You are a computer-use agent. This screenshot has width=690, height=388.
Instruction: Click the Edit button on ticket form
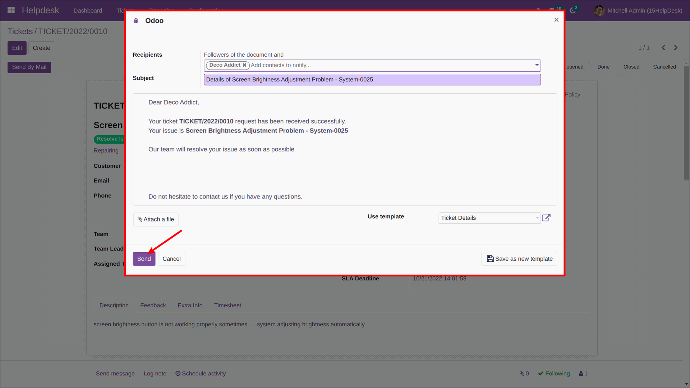(17, 48)
